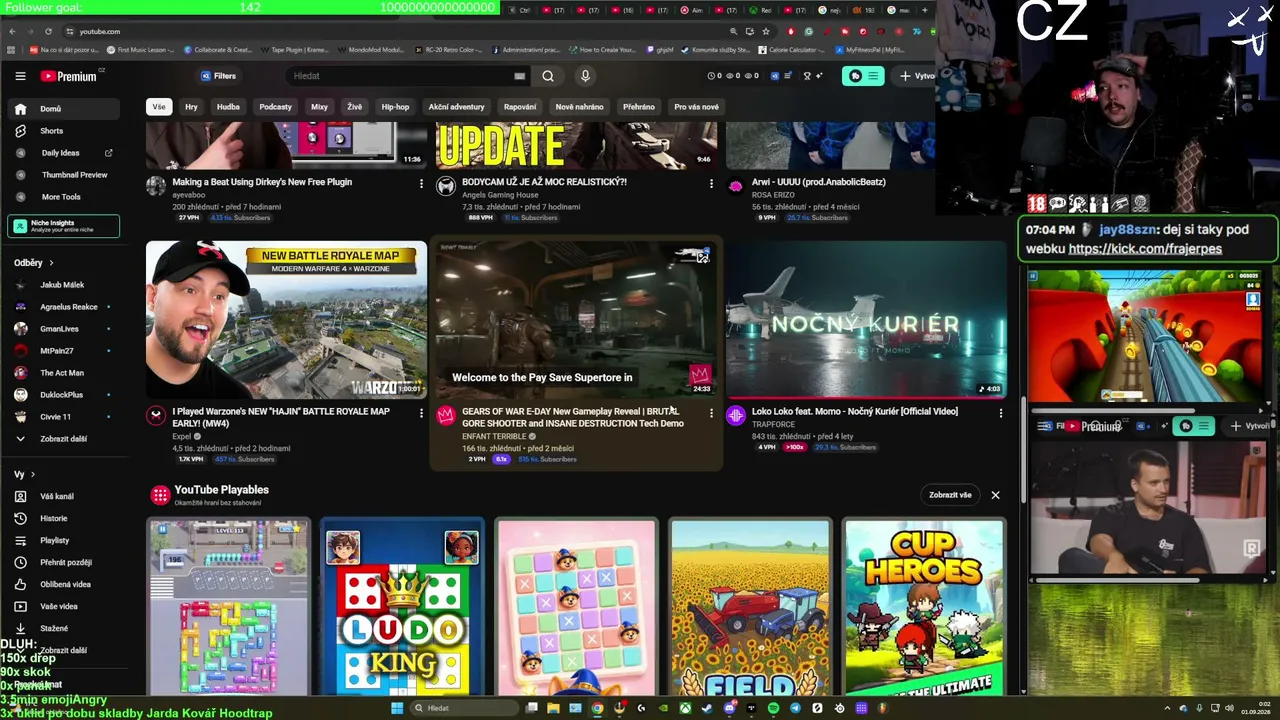The width and height of the screenshot is (1280, 720).
Task: Open the Expel channel link
Action: pos(182,437)
